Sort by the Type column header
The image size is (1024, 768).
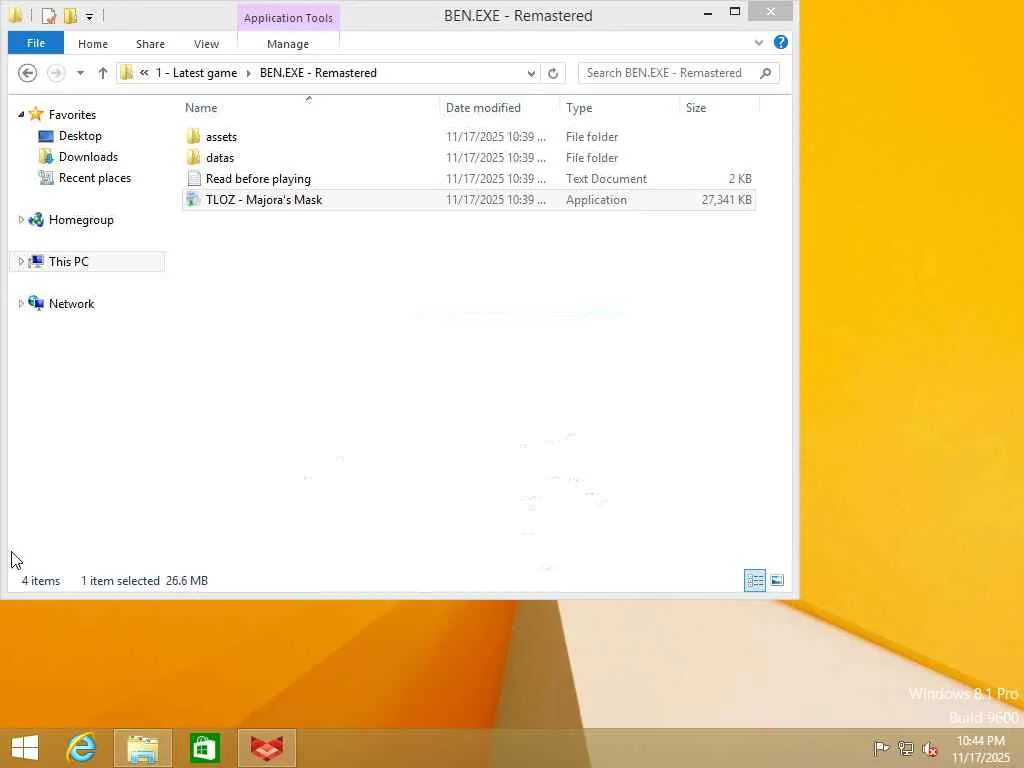click(579, 108)
